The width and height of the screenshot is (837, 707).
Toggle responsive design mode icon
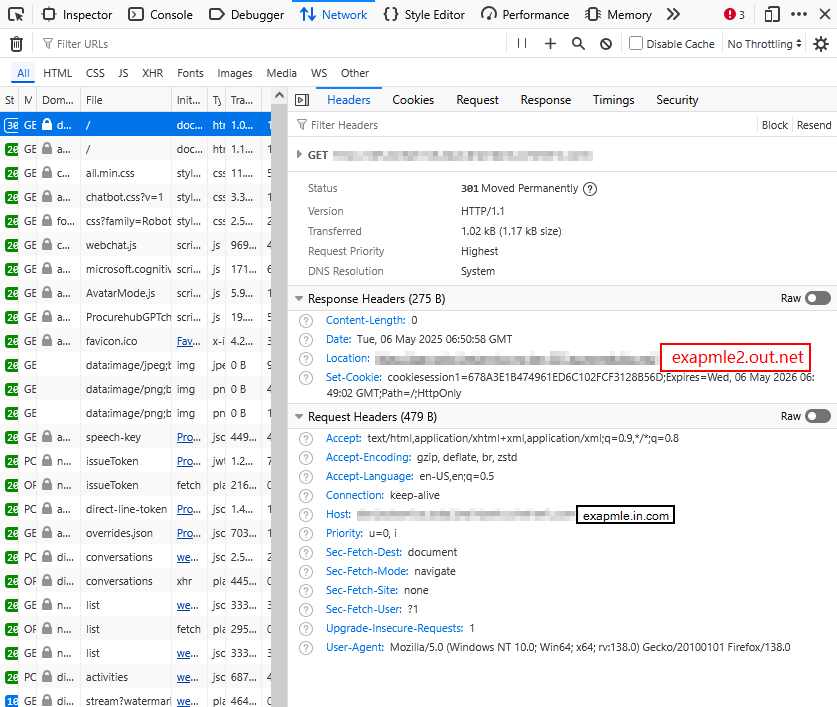coord(772,14)
